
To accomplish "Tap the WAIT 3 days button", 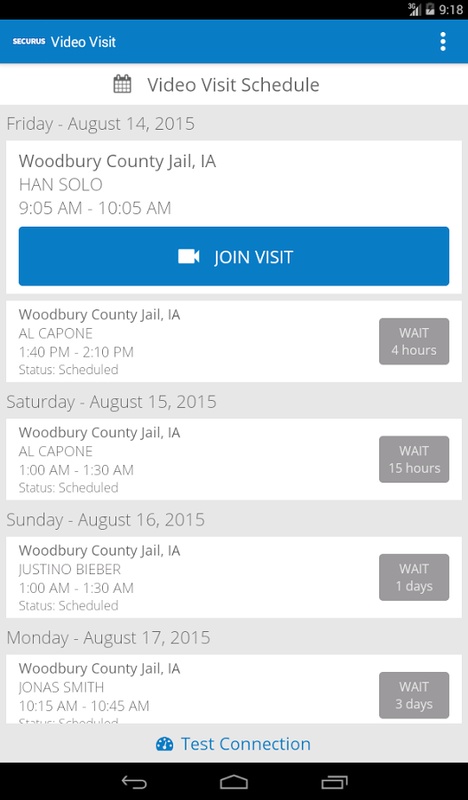I will click(x=414, y=695).
